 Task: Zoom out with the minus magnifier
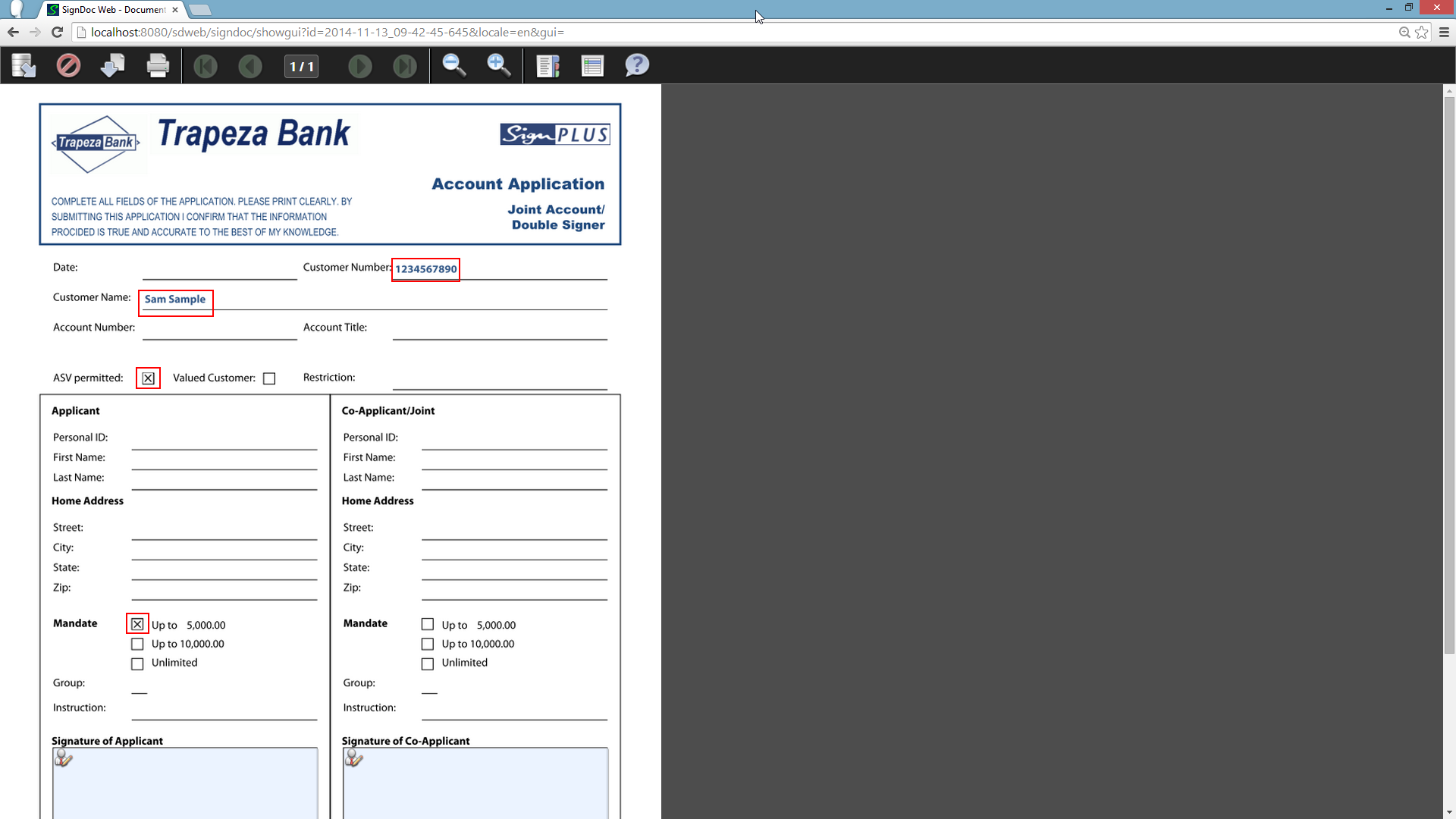(454, 66)
